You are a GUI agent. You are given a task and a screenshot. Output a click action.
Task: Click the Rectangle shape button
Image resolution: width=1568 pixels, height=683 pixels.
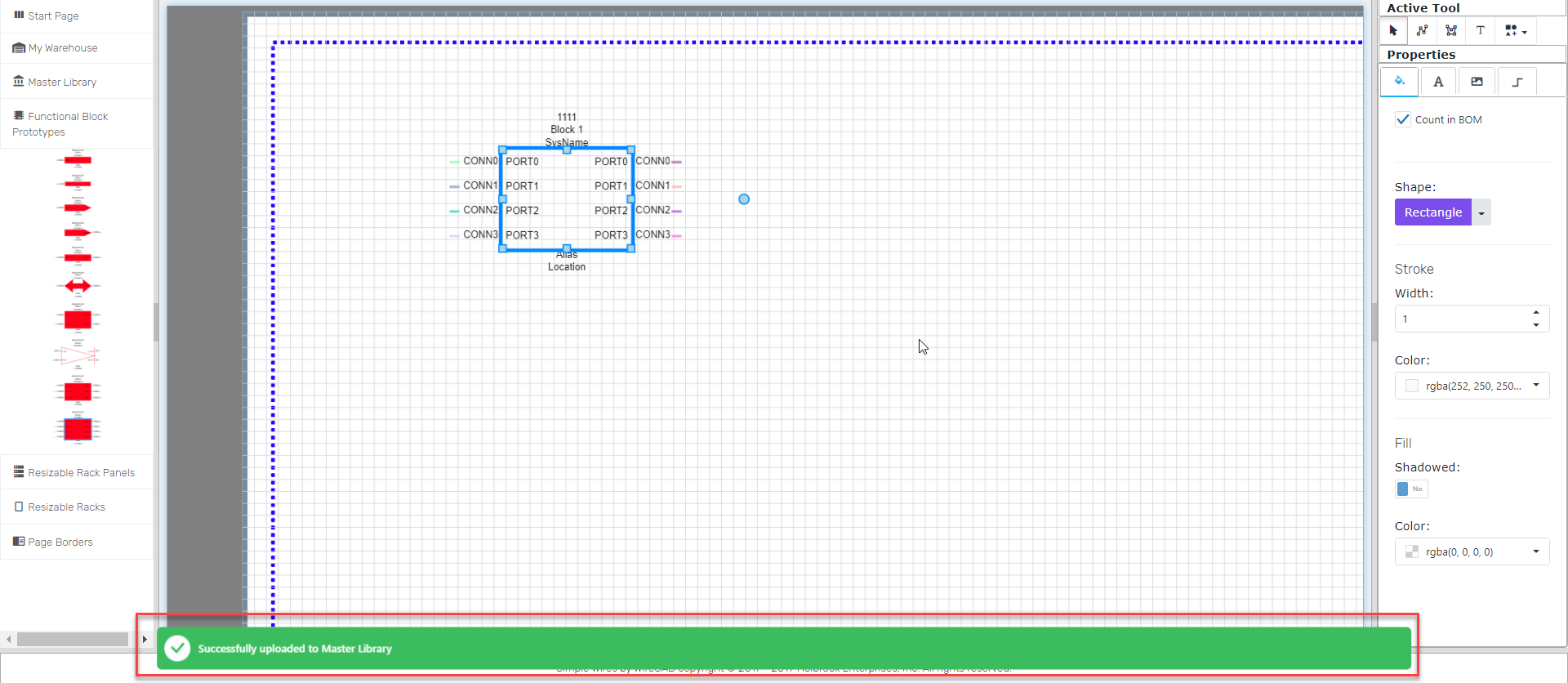(1432, 212)
